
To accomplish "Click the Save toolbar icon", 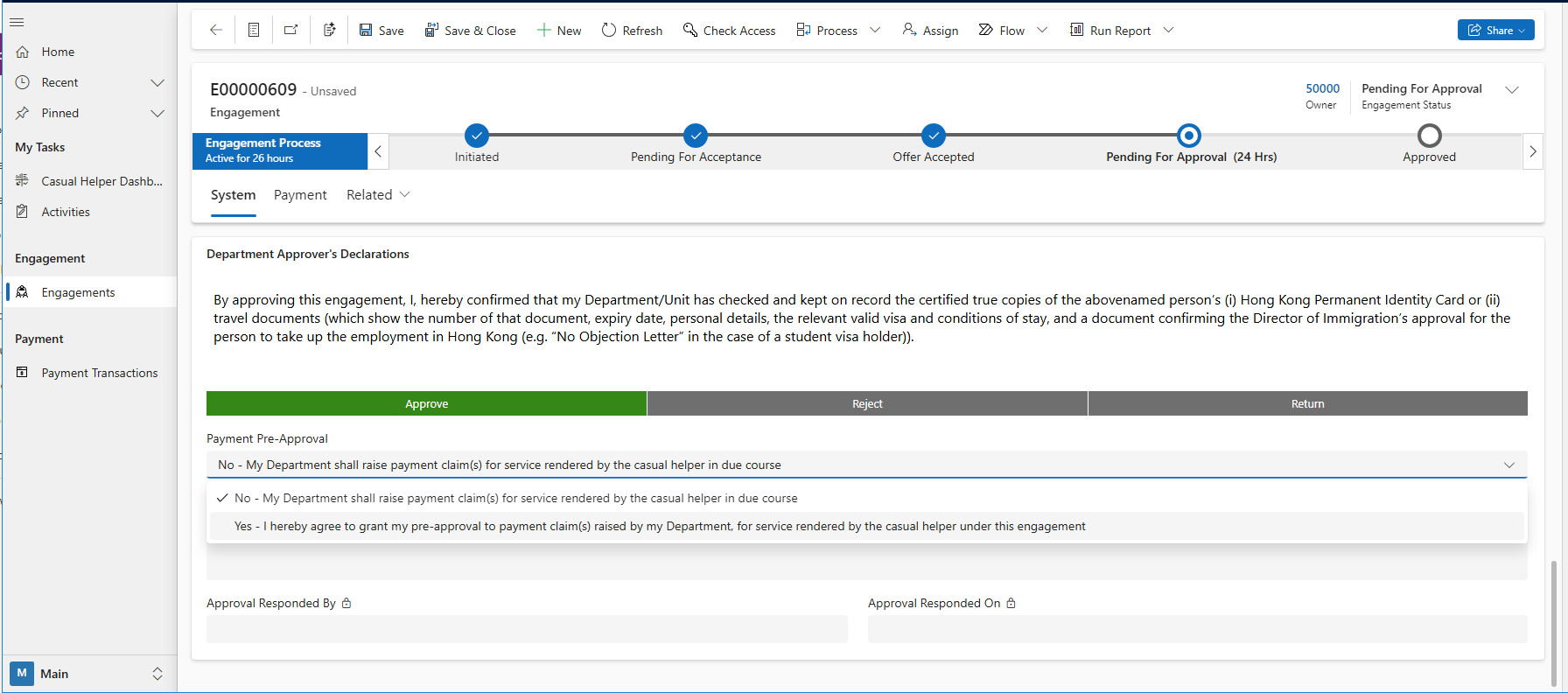I will [x=366, y=31].
